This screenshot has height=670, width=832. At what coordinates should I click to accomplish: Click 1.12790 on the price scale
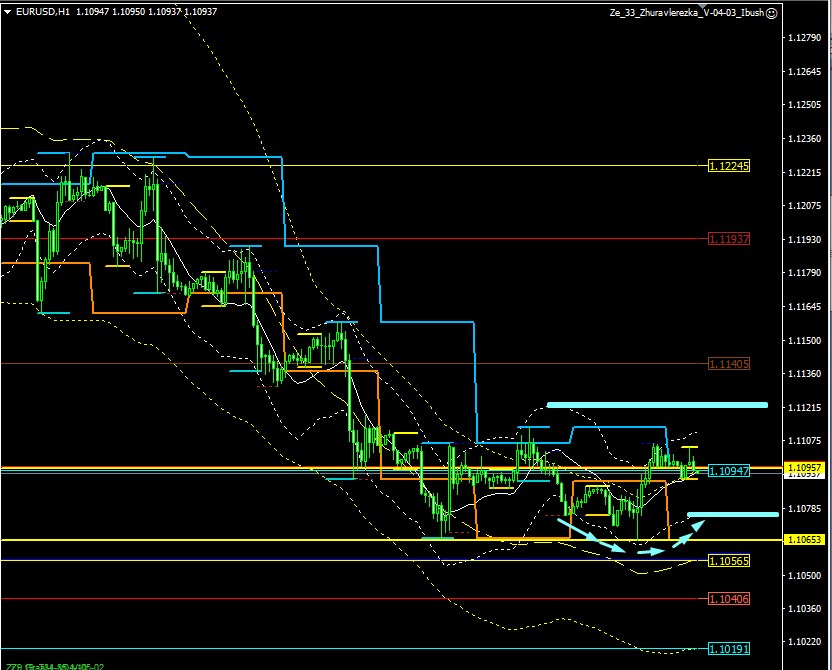pyautogui.click(x=804, y=38)
